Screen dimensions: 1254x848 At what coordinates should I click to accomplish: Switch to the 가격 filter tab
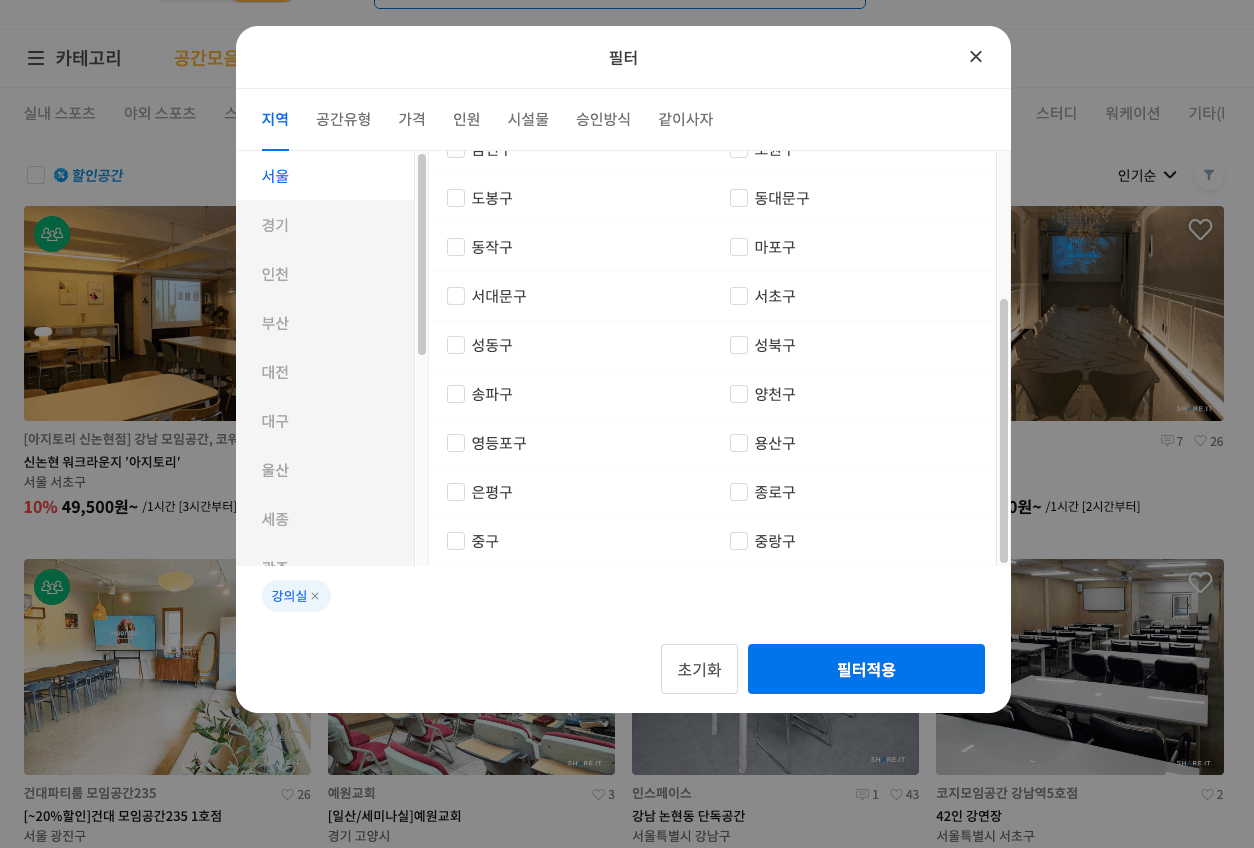tap(412, 119)
